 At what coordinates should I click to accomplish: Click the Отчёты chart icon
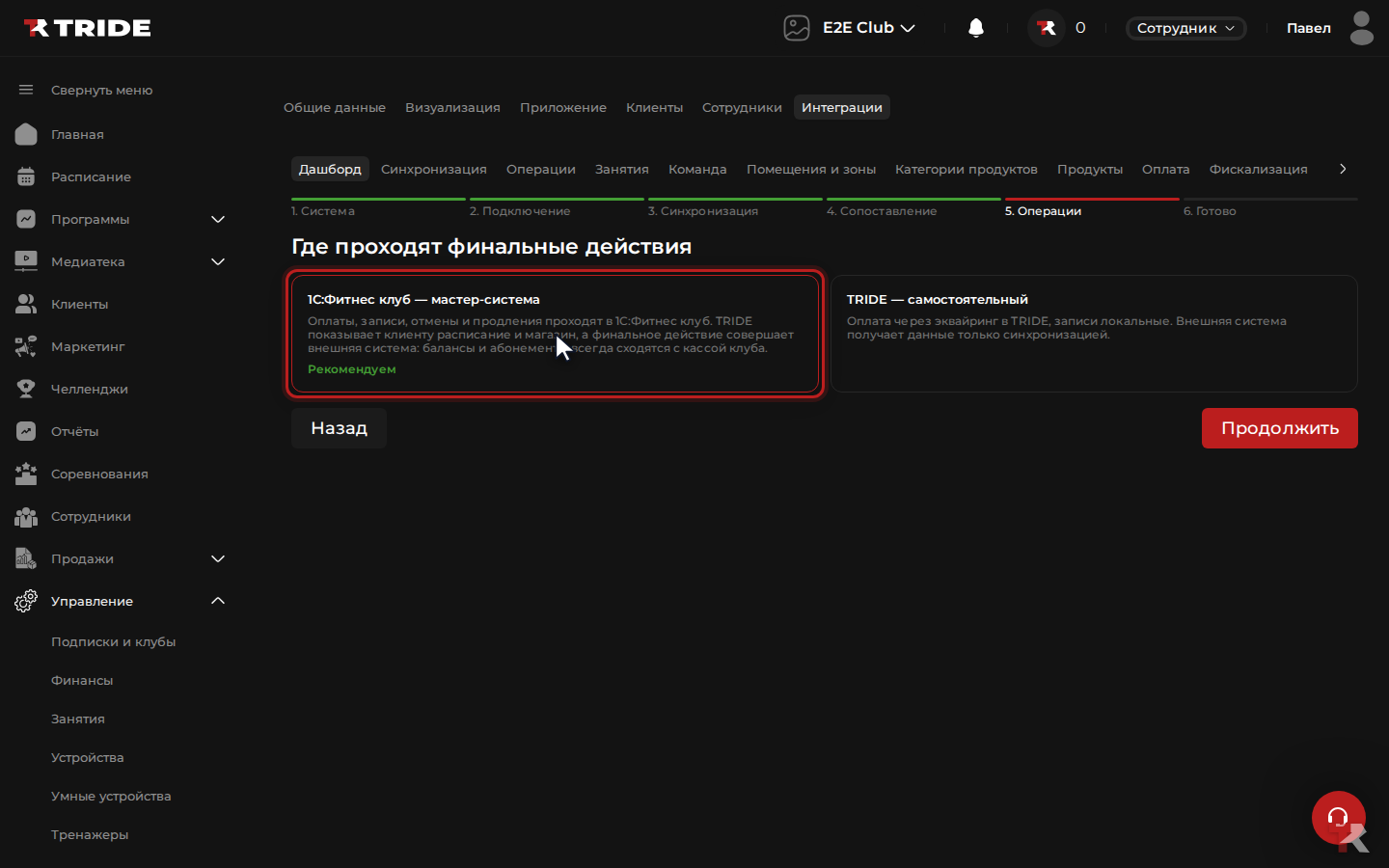[26, 431]
